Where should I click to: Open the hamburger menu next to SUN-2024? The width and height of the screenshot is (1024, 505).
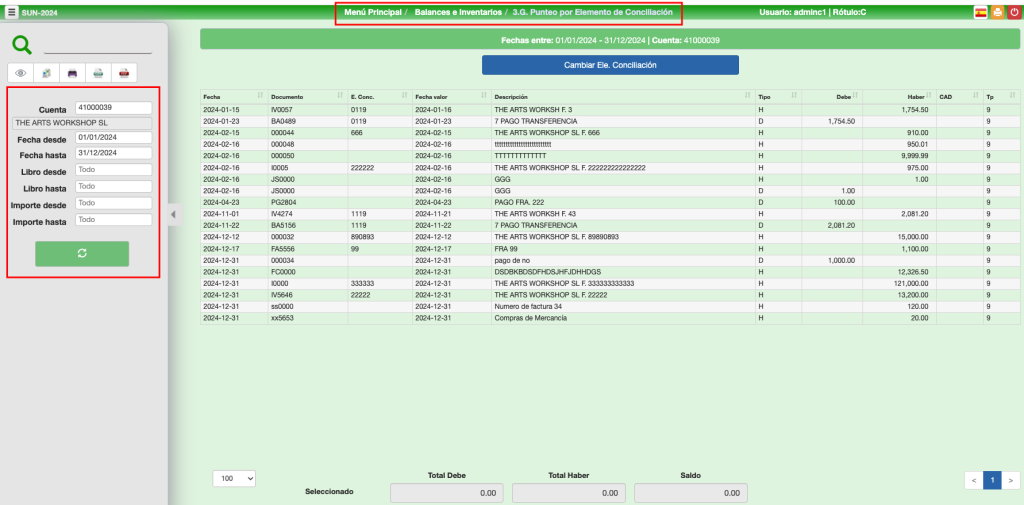[x=11, y=13]
